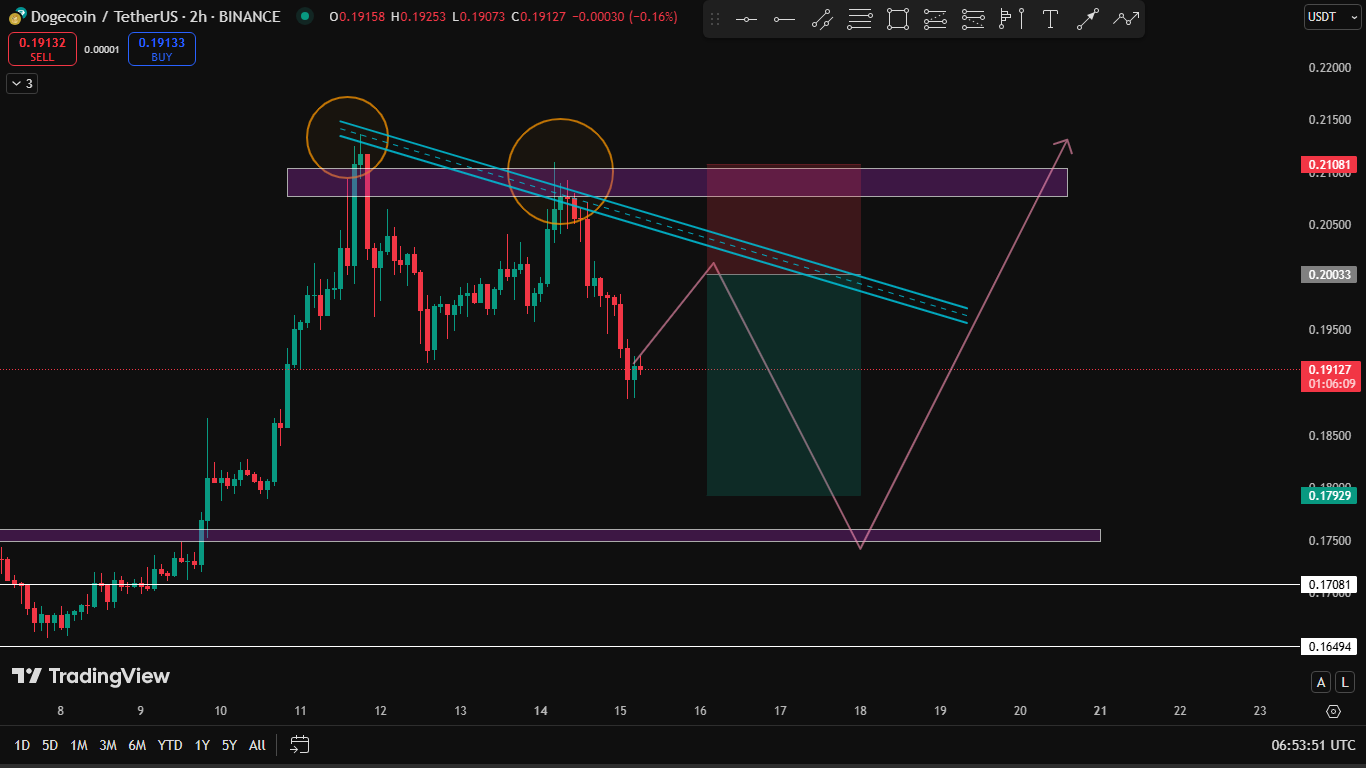Click the 0.20033 gray price label
This screenshot has height=768, width=1366.
tap(1328, 275)
